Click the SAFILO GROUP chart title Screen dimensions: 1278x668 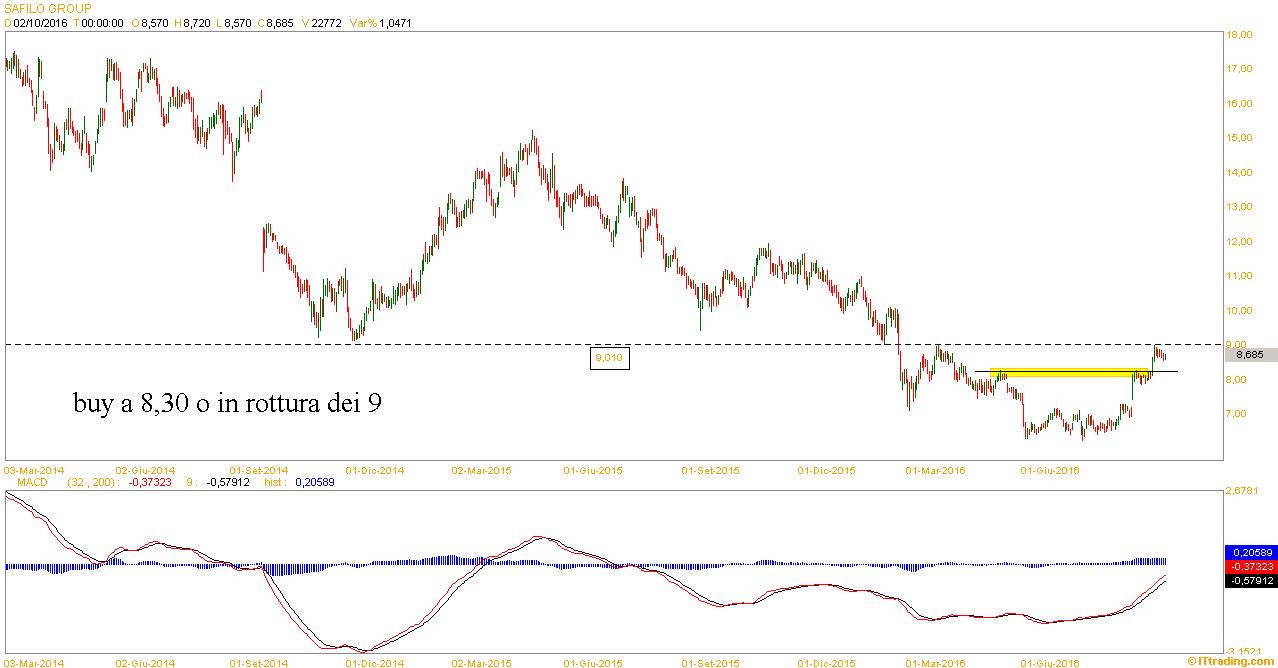[47, 8]
